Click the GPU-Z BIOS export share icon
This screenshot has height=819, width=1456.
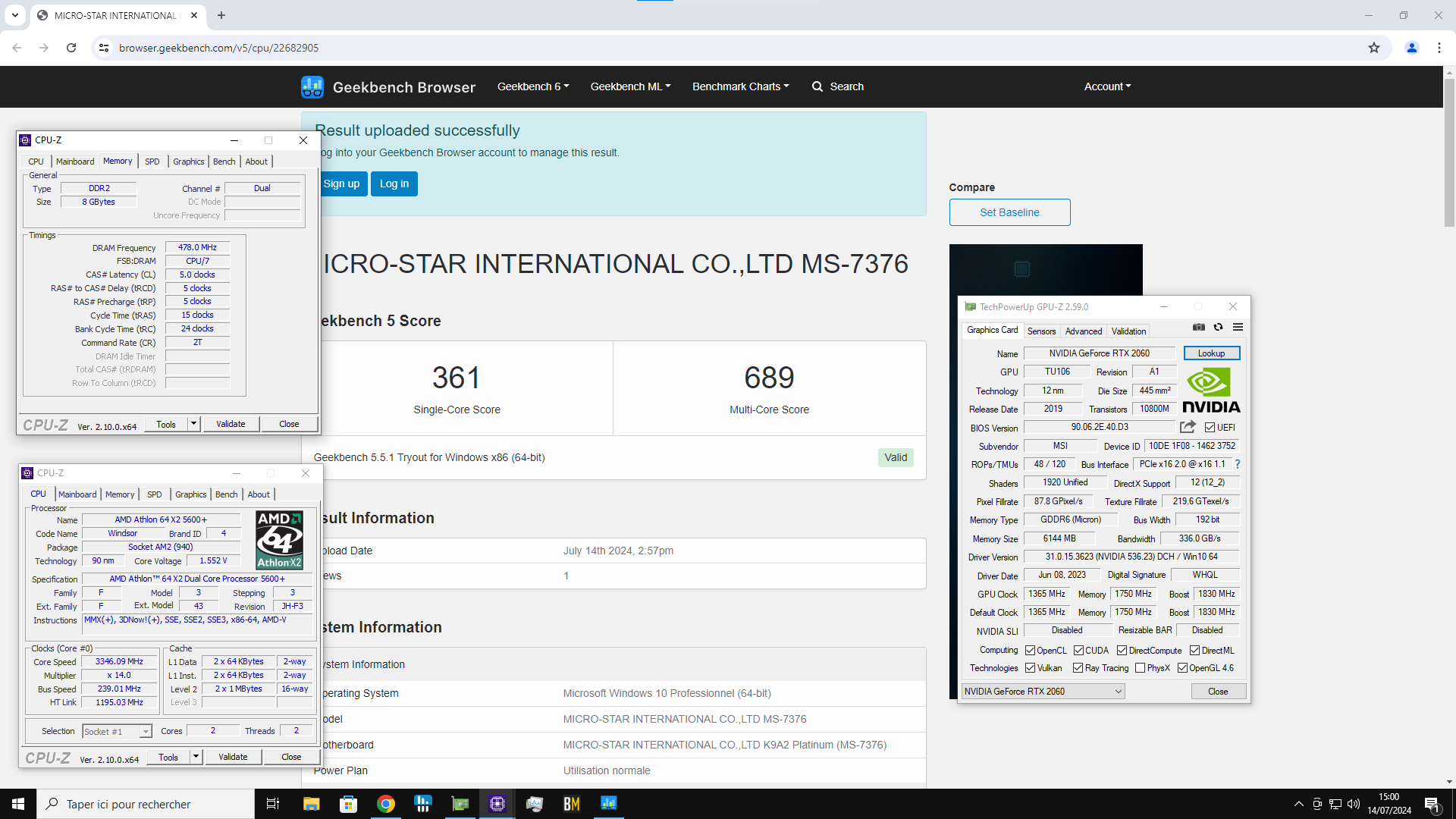point(1188,427)
